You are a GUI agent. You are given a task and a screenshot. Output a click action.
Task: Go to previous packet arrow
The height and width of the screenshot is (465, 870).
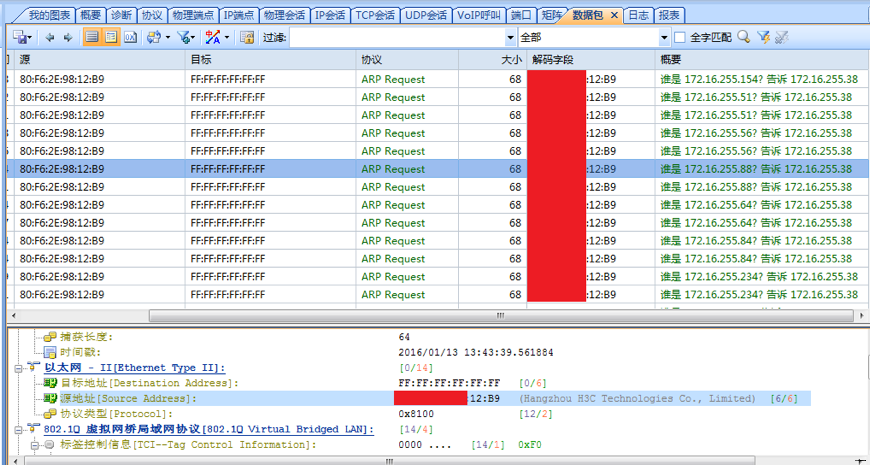(50, 38)
